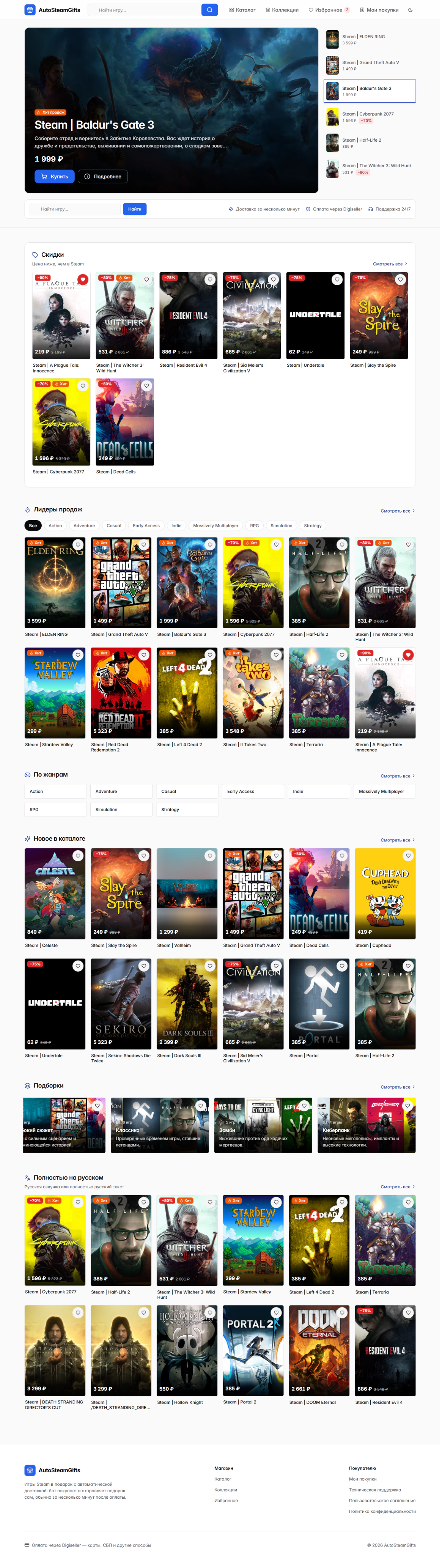The width and height of the screenshot is (440, 1568).
Task: Favorite the Portal card in new catalog
Action: [342, 966]
